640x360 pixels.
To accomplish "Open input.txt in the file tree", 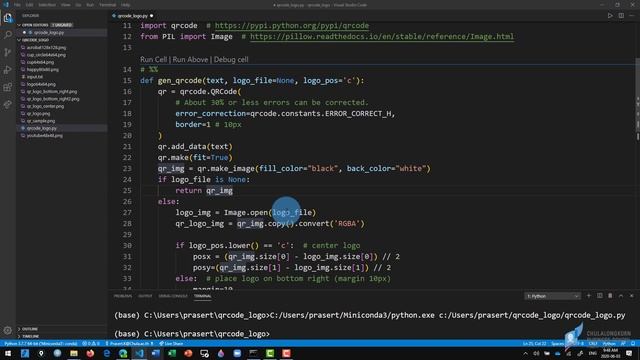I will coord(35,77).
